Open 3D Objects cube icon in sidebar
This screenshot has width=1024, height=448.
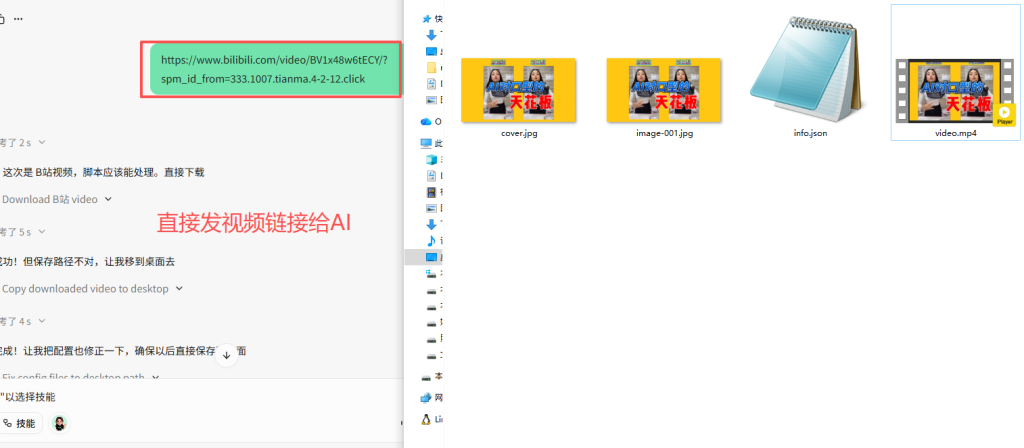[x=431, y=159]
